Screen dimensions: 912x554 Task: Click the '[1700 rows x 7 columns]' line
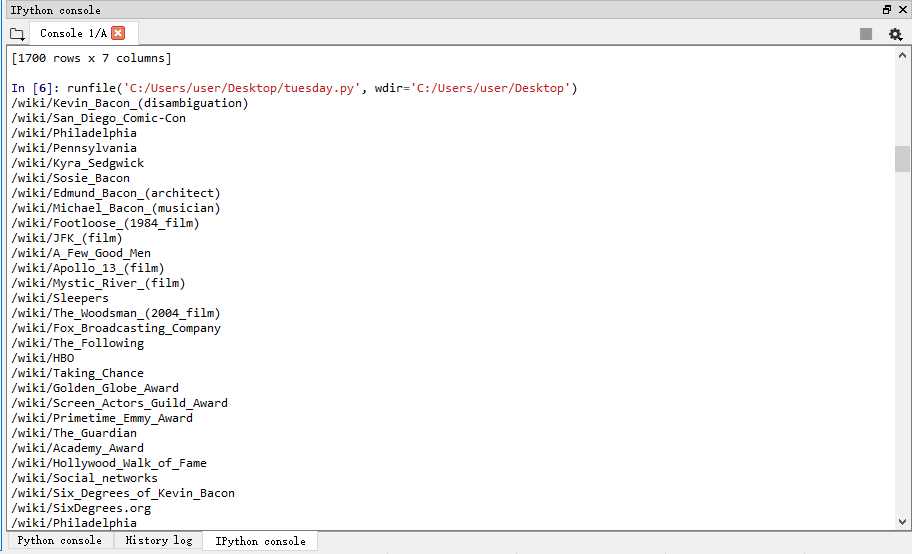click(x=91, y=58)
